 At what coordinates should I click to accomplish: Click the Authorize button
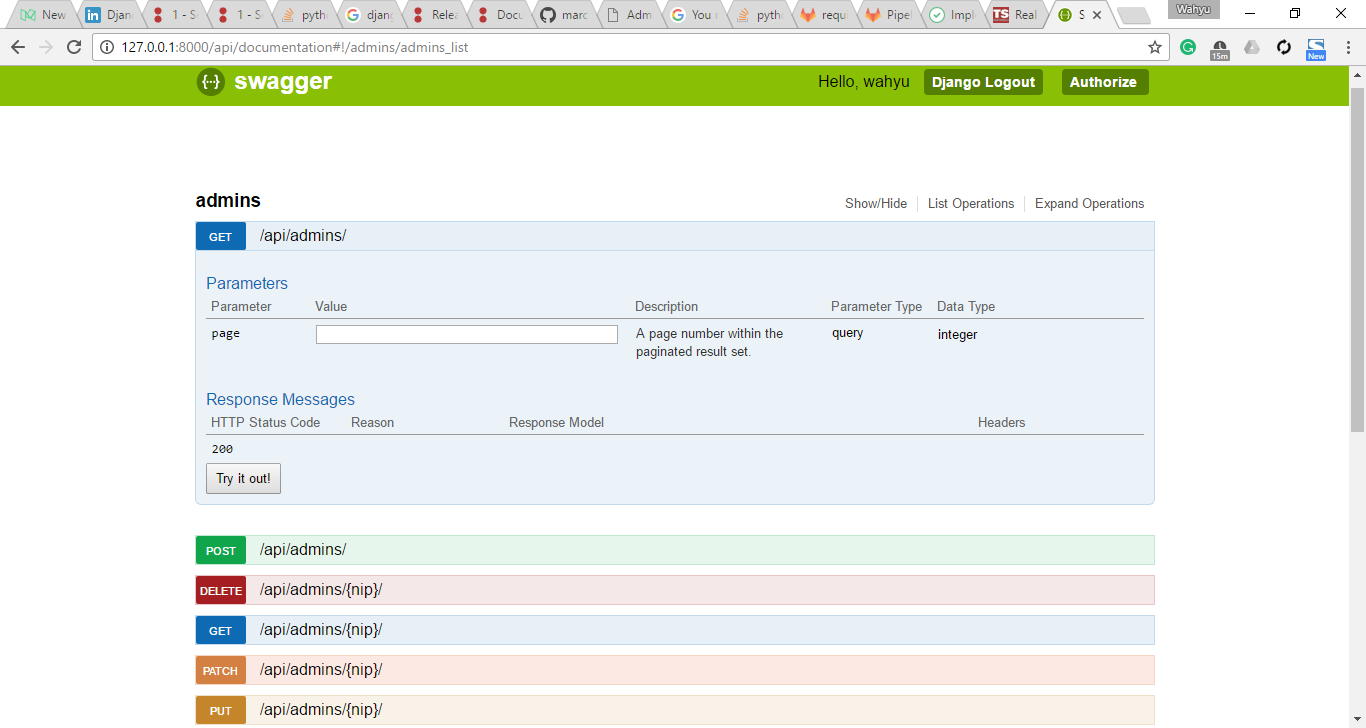pyautogui.click(x=1104, y=82)
